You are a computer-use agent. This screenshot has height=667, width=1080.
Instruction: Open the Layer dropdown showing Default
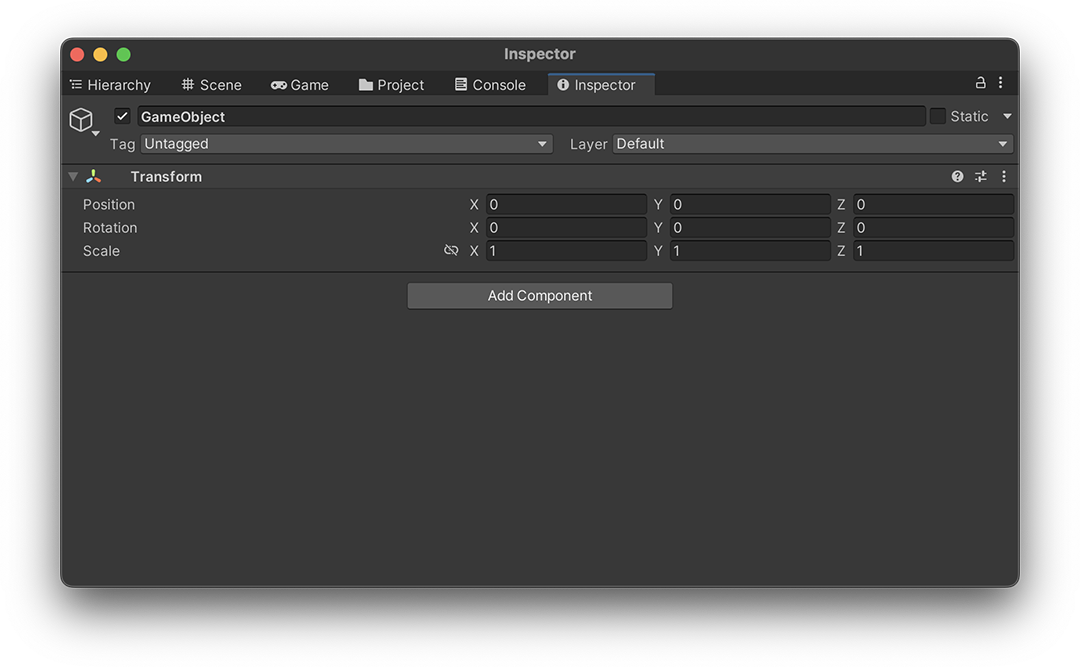click(x=813, y=144)
